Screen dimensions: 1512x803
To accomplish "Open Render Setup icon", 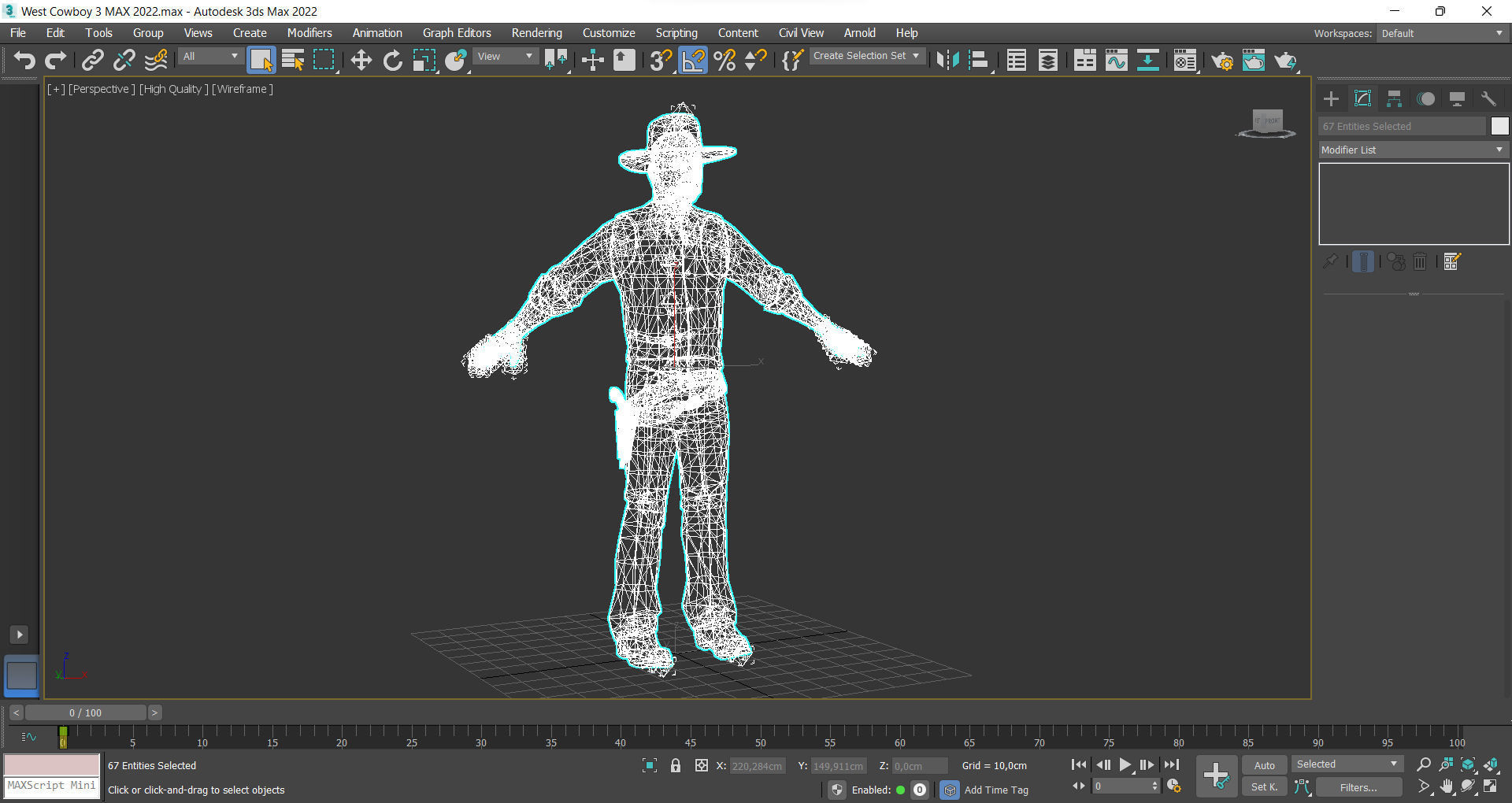I will coord(1222,60).
